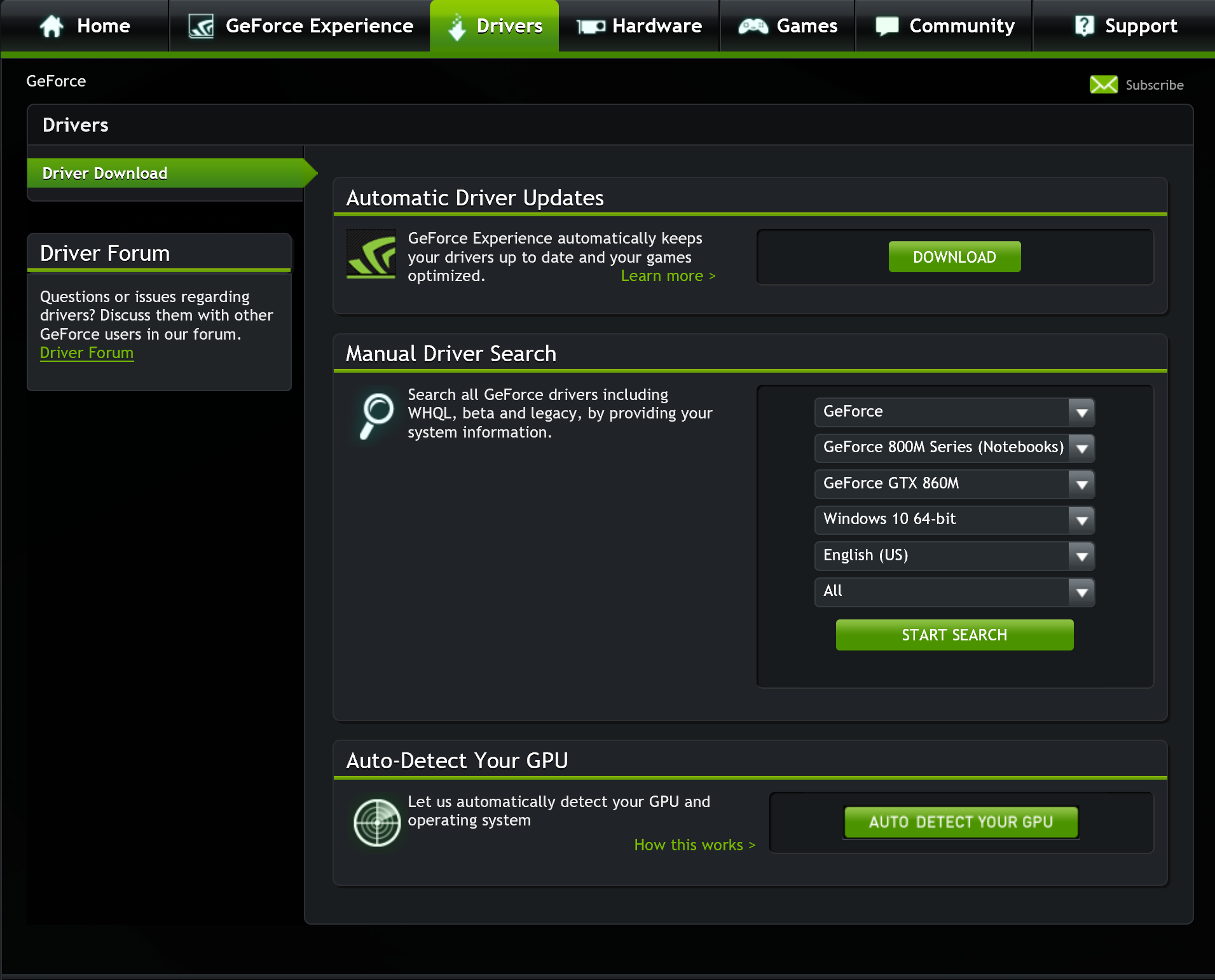The image size is (1215, 980).
Task: Click the Community speech bubble icon
Action: click(887, 26)
